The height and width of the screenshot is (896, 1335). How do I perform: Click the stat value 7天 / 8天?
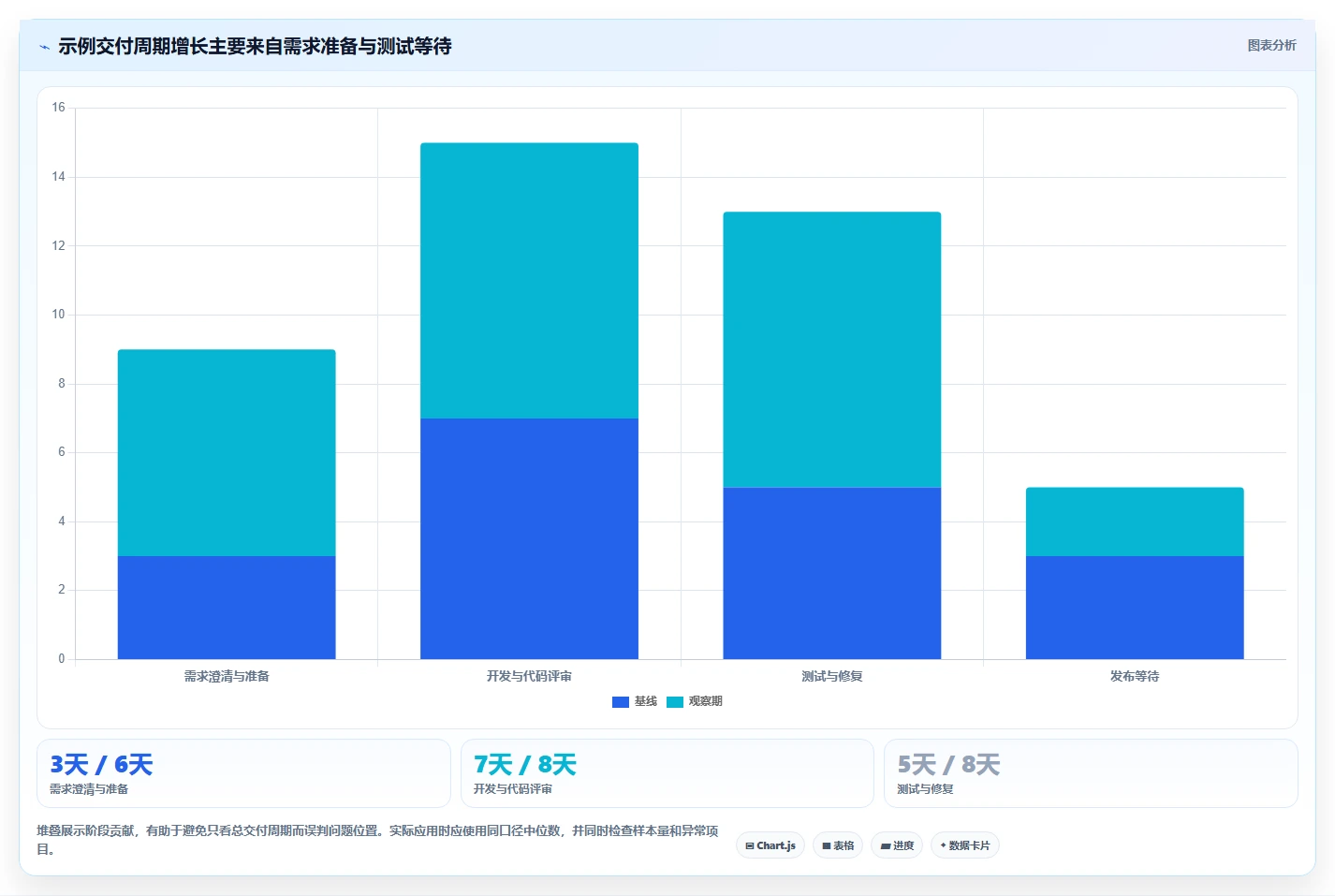point(525,765)
